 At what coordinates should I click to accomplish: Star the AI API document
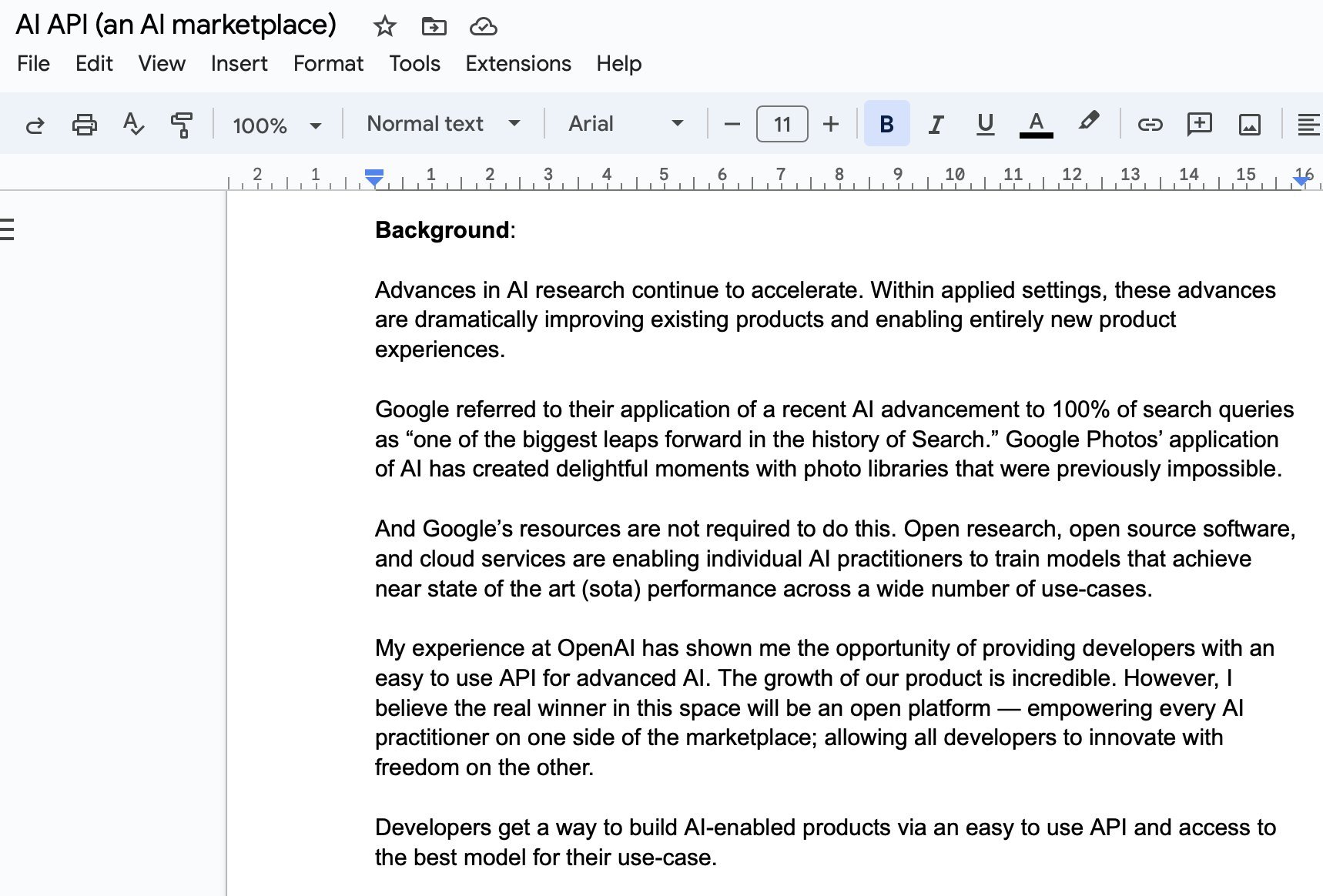pos(384,27)
